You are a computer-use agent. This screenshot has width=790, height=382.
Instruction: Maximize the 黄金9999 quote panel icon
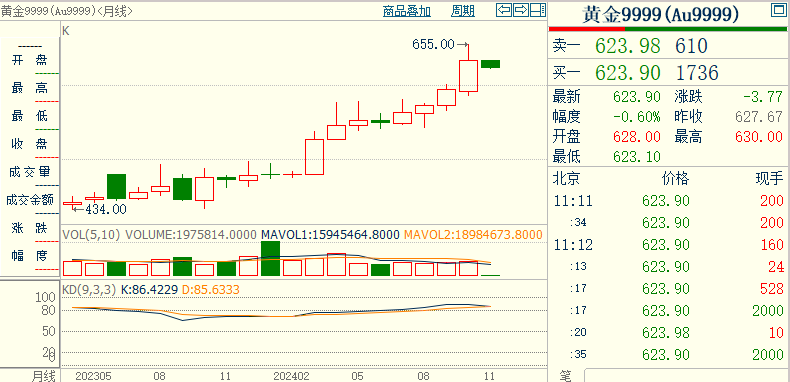point(777,10)
